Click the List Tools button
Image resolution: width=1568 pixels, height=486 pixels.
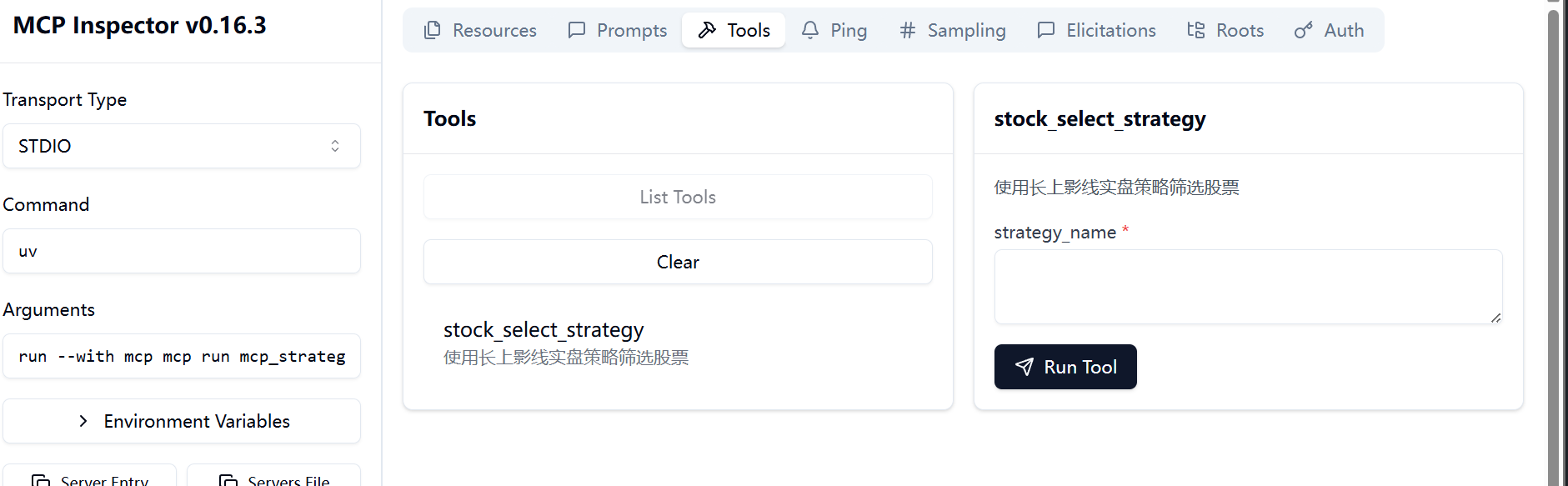click(x=678, y=197)
